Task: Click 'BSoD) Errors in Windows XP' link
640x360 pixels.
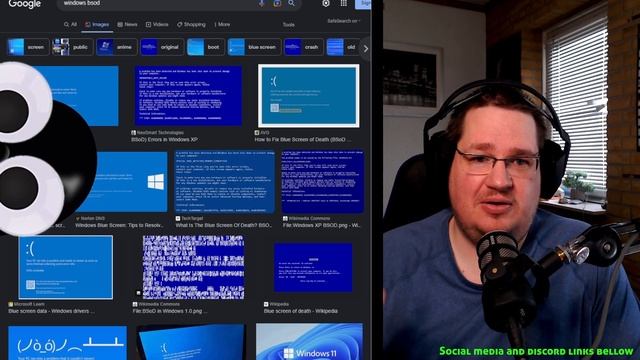Action: [164, 140]
